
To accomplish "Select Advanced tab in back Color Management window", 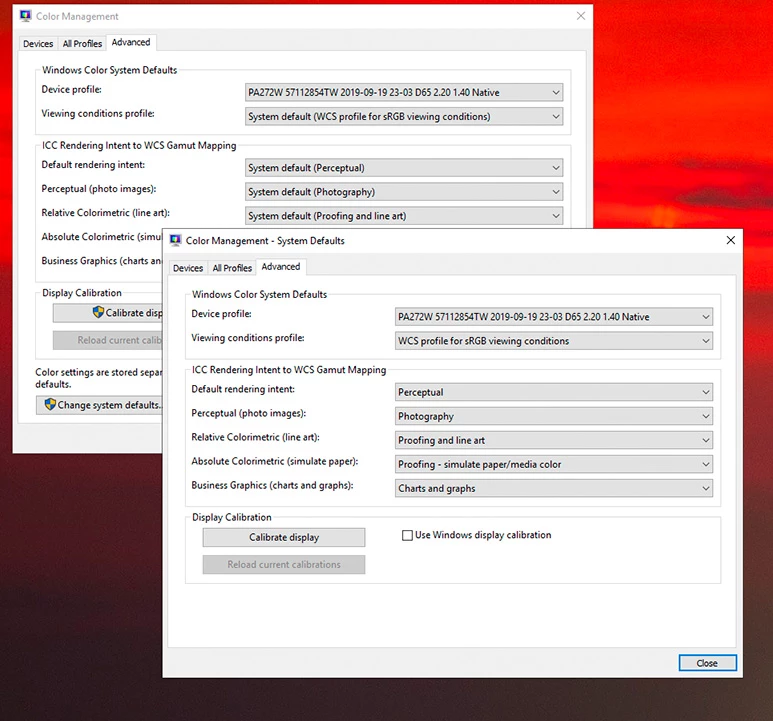I will pyautogui.click(x=131, y=42).
